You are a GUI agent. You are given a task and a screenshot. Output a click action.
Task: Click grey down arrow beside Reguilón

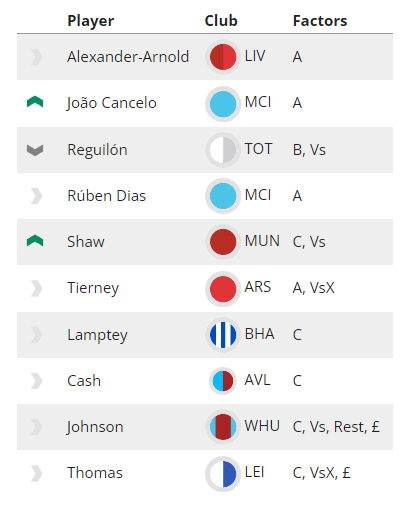pyautogui.click(x=35, y=150)
